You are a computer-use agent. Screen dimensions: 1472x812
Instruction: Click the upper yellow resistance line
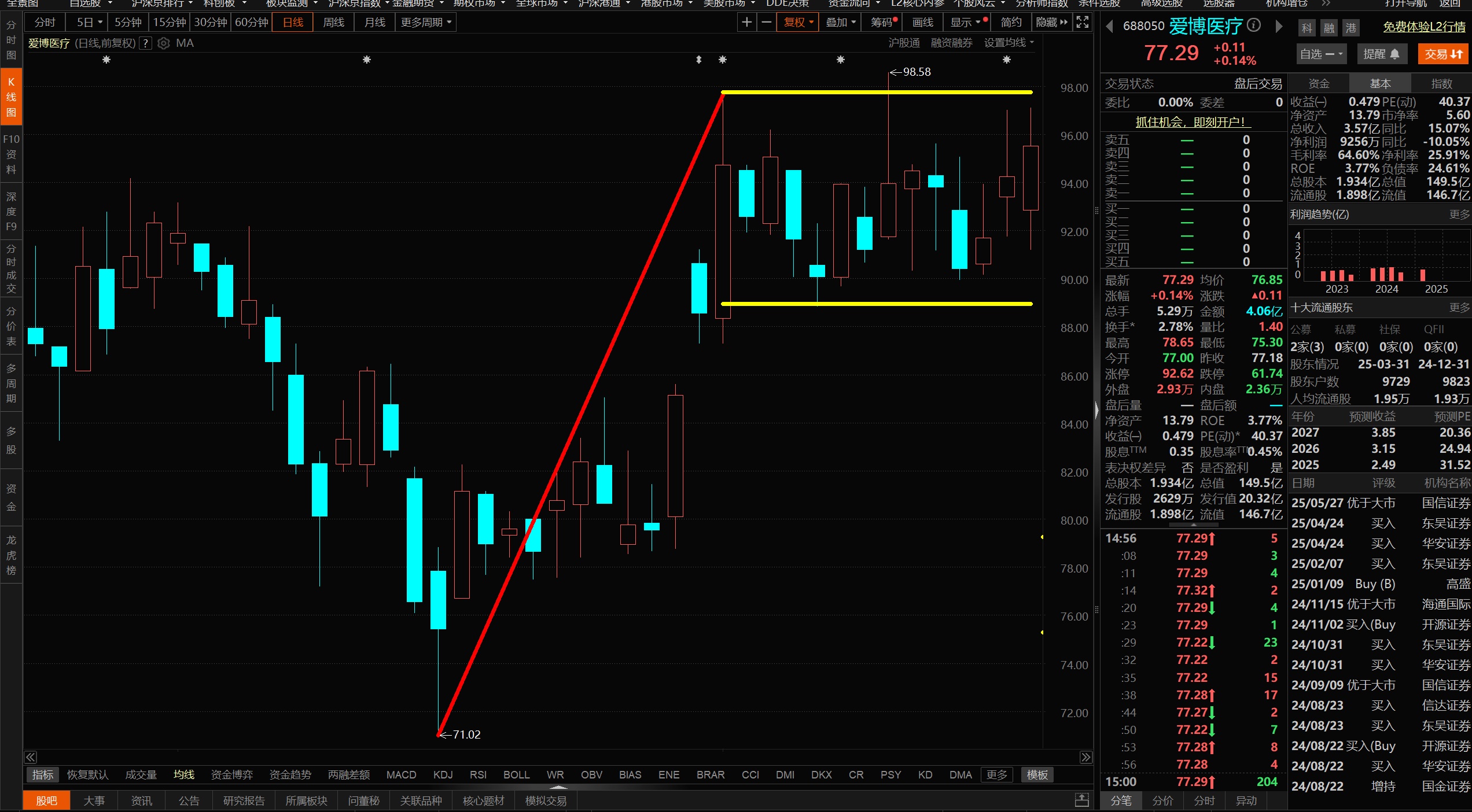click(877, 92)
